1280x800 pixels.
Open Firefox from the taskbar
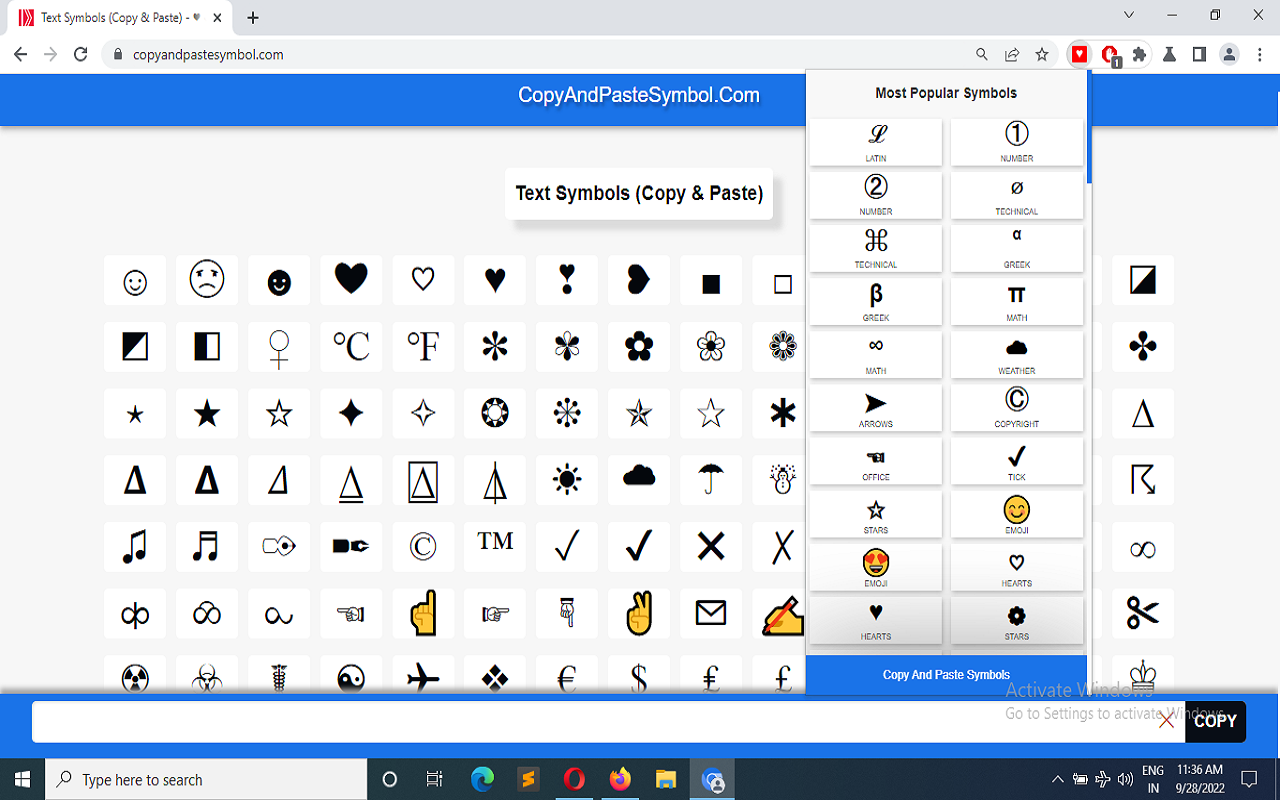(x=621, y=779)
